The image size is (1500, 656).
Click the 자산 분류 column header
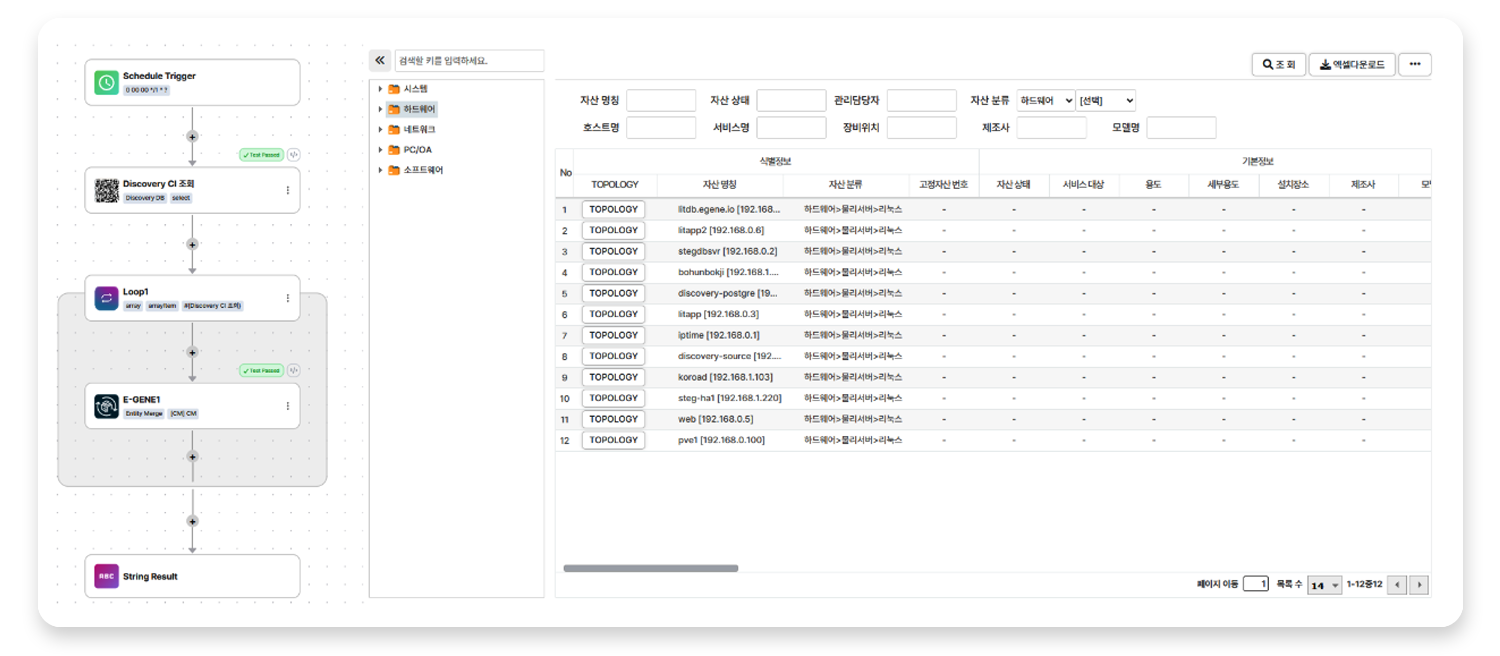845,184
